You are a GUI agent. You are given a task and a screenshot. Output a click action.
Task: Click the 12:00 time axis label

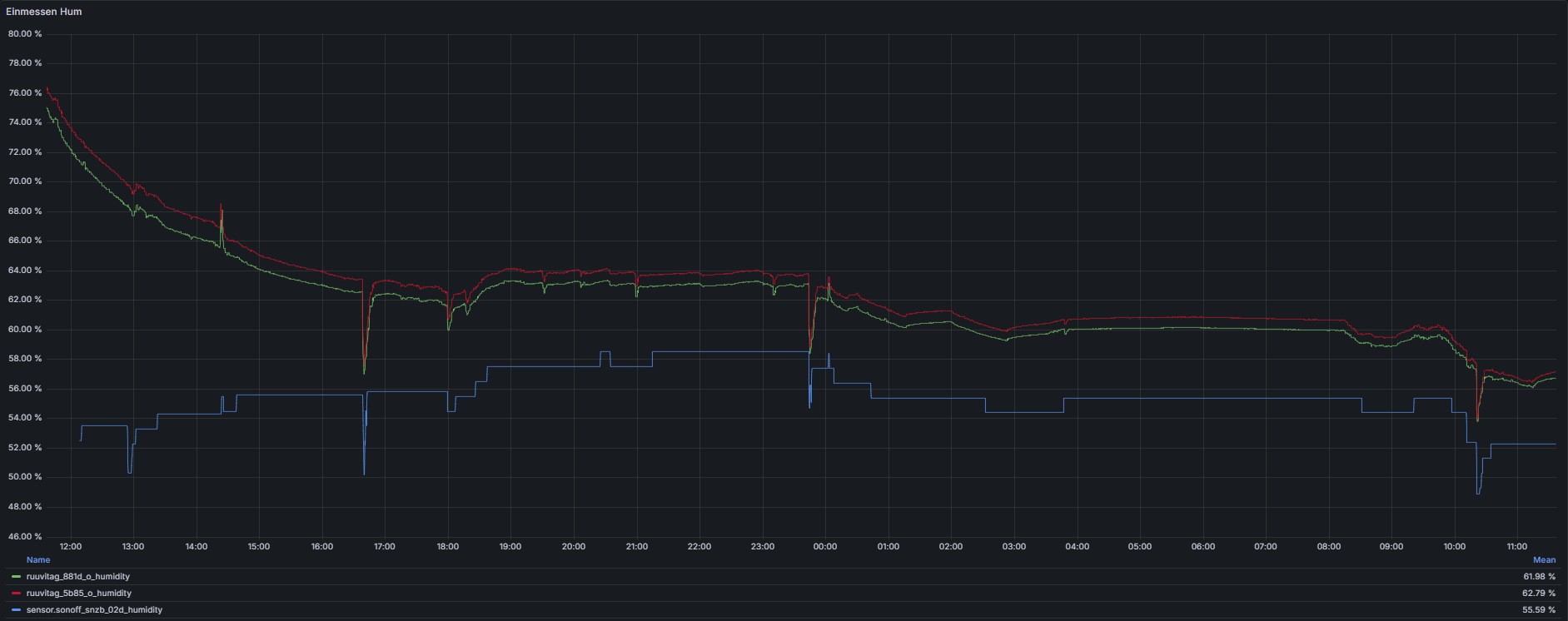point(71,547)
